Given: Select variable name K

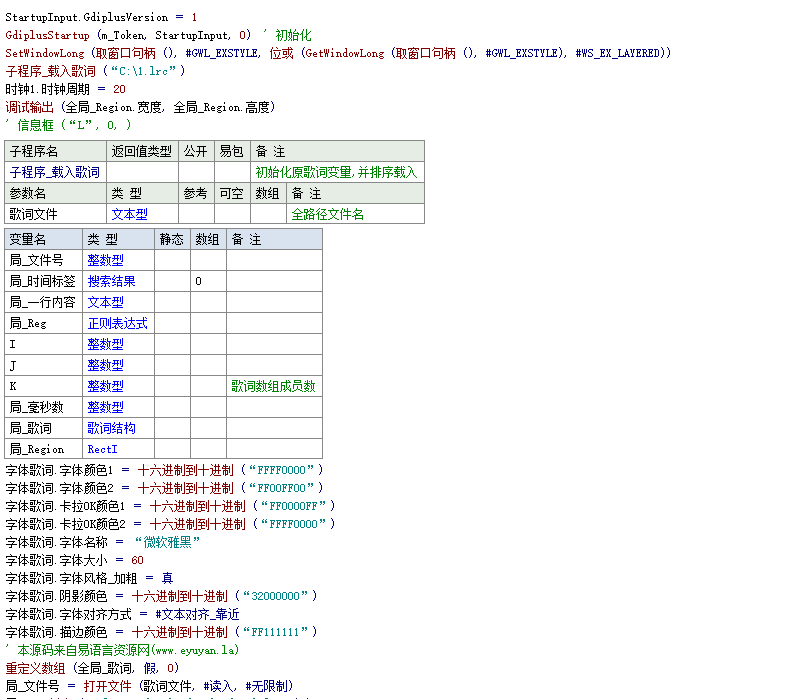Looking at the screenshot, I should click(x=44, y=386).
